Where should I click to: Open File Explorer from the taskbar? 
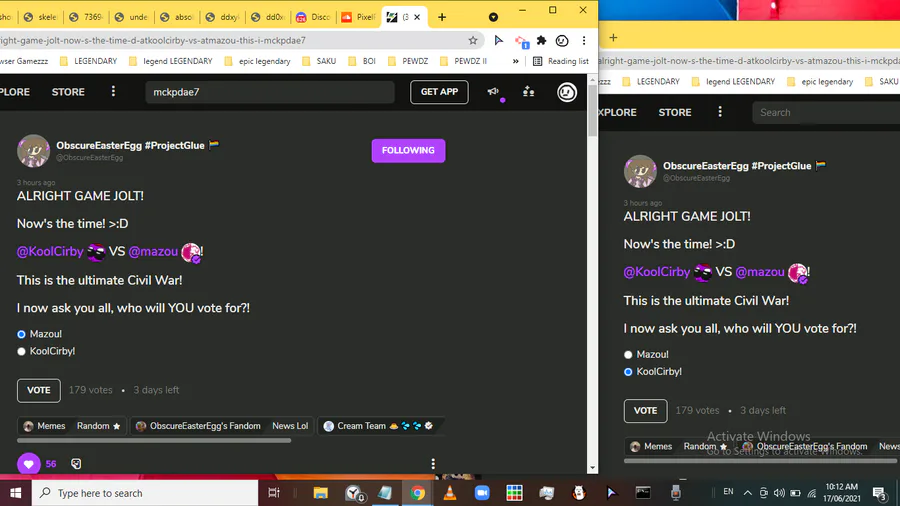(320, 493)
